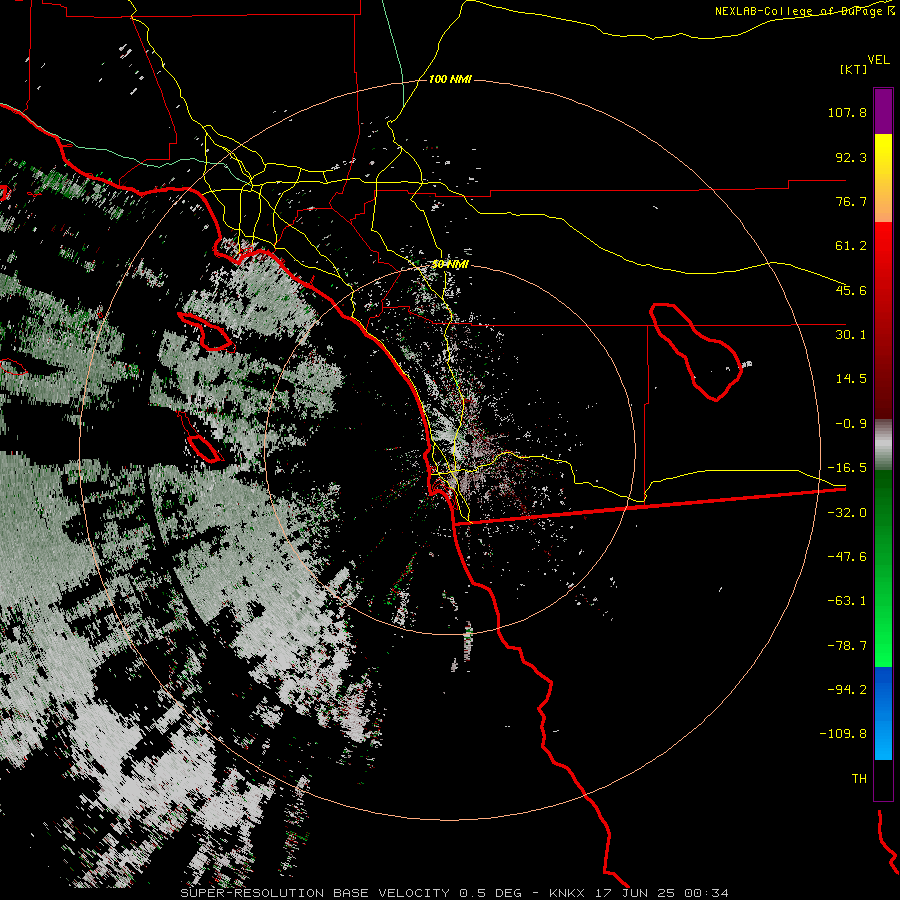This screenshot has width=900, height=900.
Task: Select the -16.5 scale value
Action: [847, 468]
